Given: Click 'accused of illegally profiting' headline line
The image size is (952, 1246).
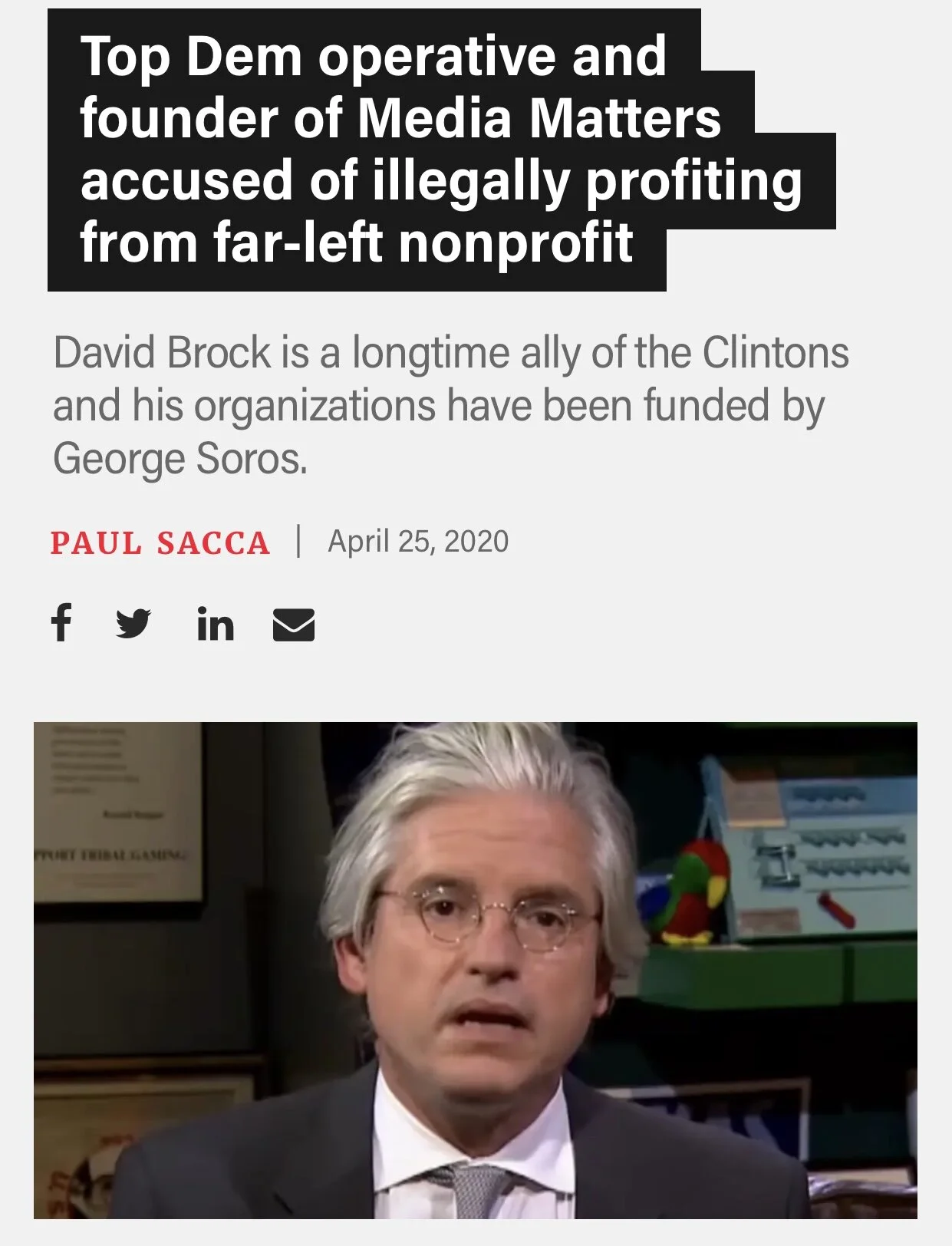Looking at the screenshot, I should [441, 180].
